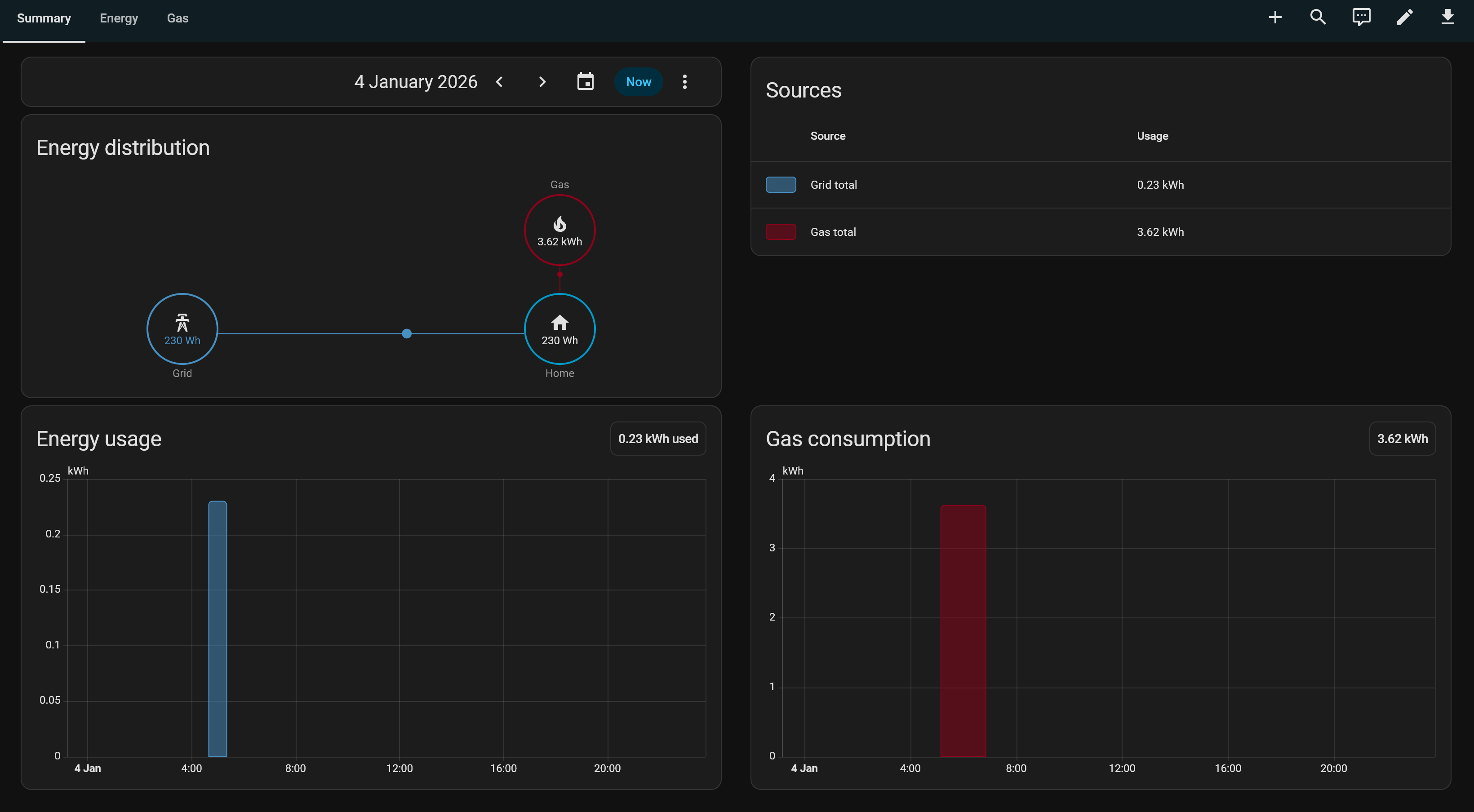Click the Grid transmission tower circle
The height and width of the screenshot is (812, 1474).
point(182,329)
